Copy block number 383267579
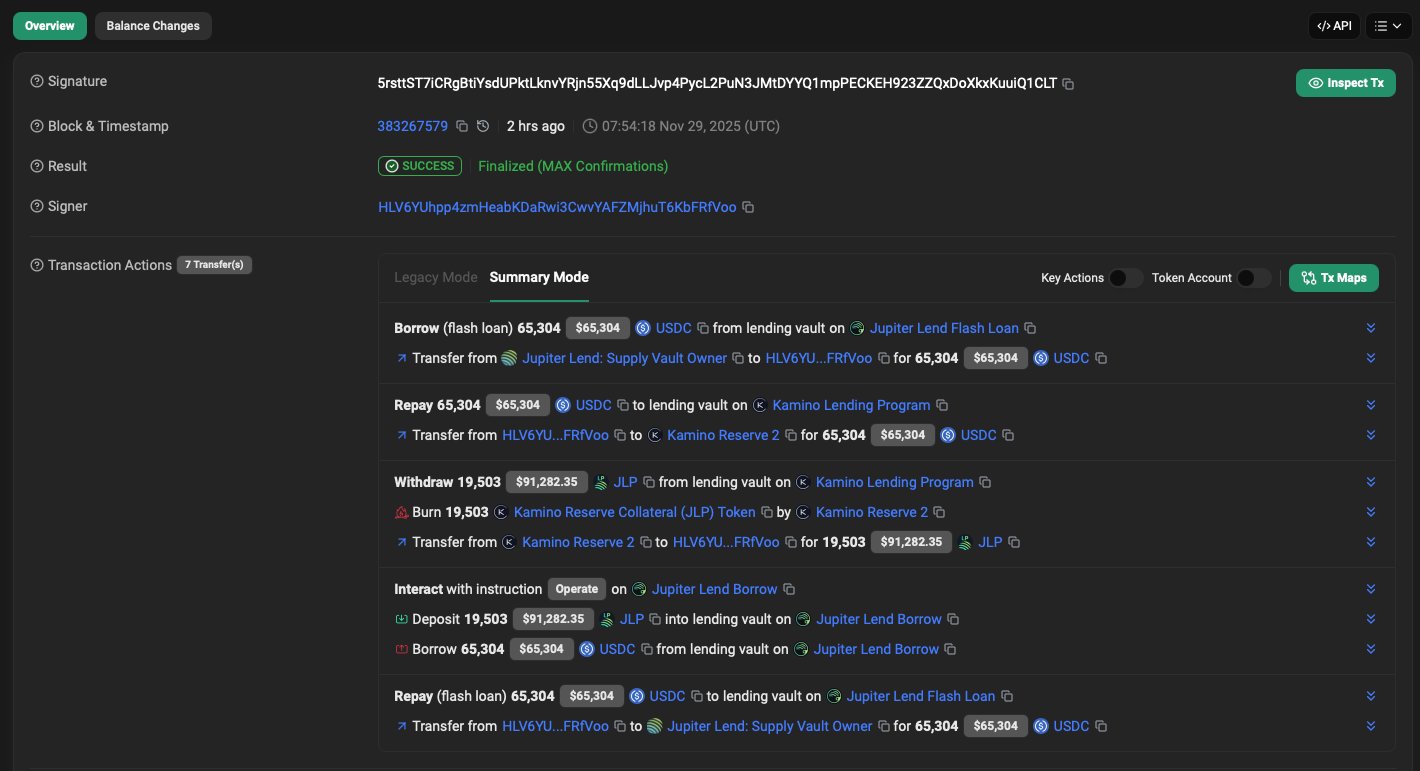 pos(462,126)
